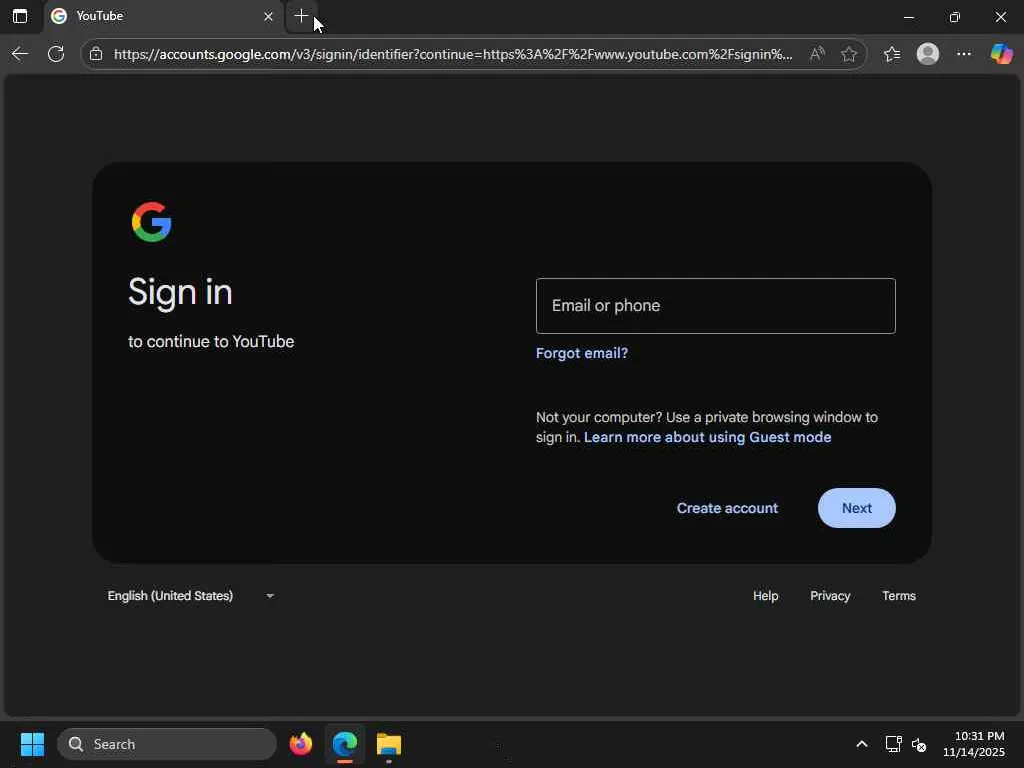Expand English (United States) language dropdown
Screen dimensions: 1024x768
pos(191,596)
